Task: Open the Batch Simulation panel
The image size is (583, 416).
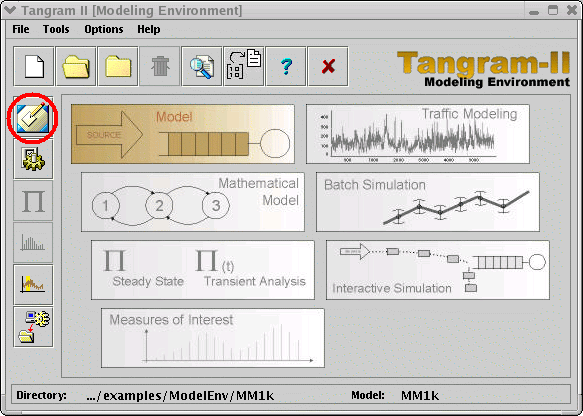Action: pyautogui.click(x=428, y=202)
